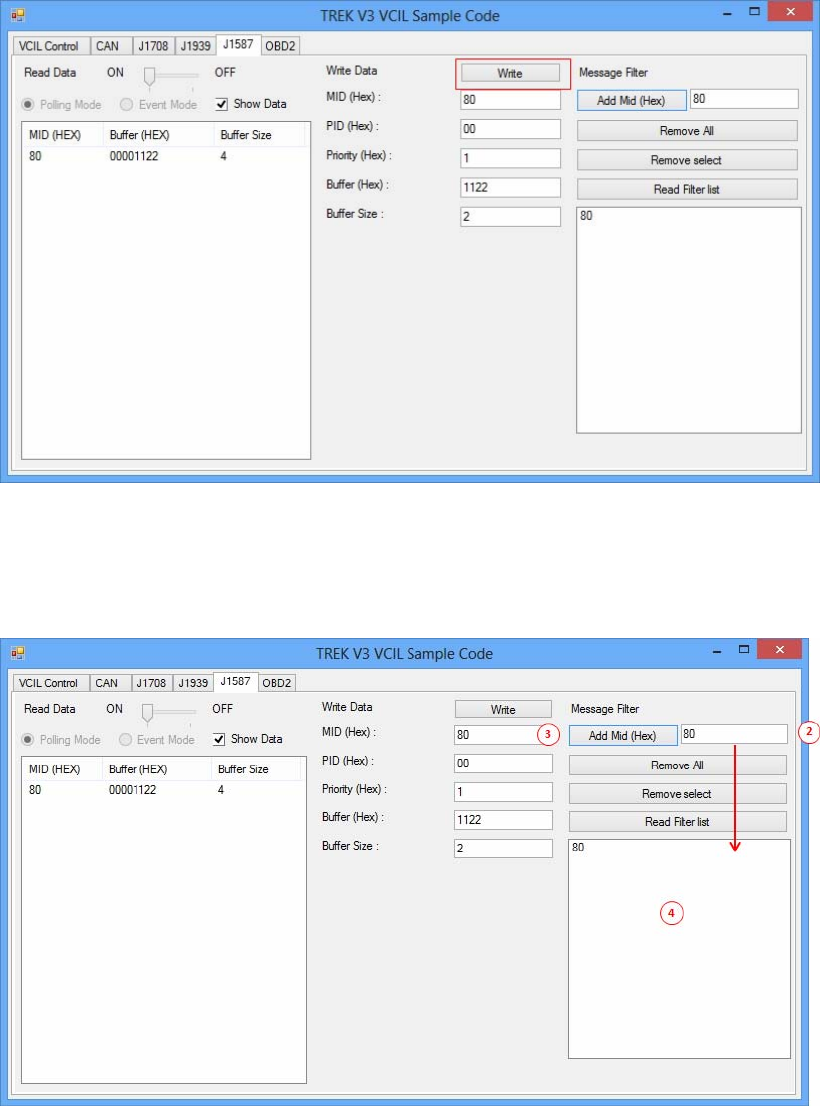Toggle Show Data checkbox in lower window
The image size is (820, 1106).
point(247,739)
